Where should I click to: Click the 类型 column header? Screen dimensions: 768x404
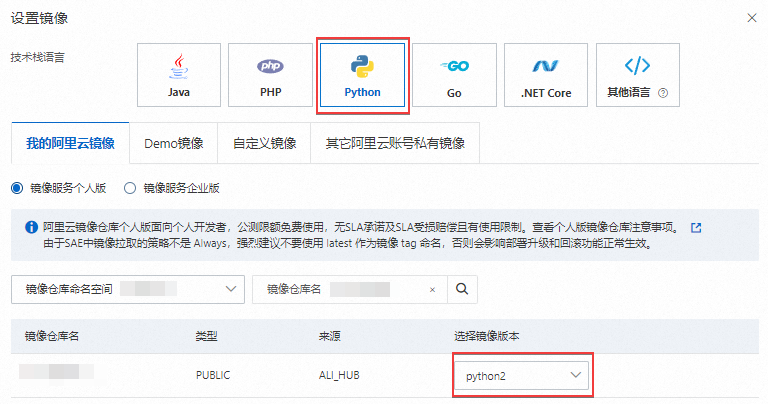(x=206, y=336)
